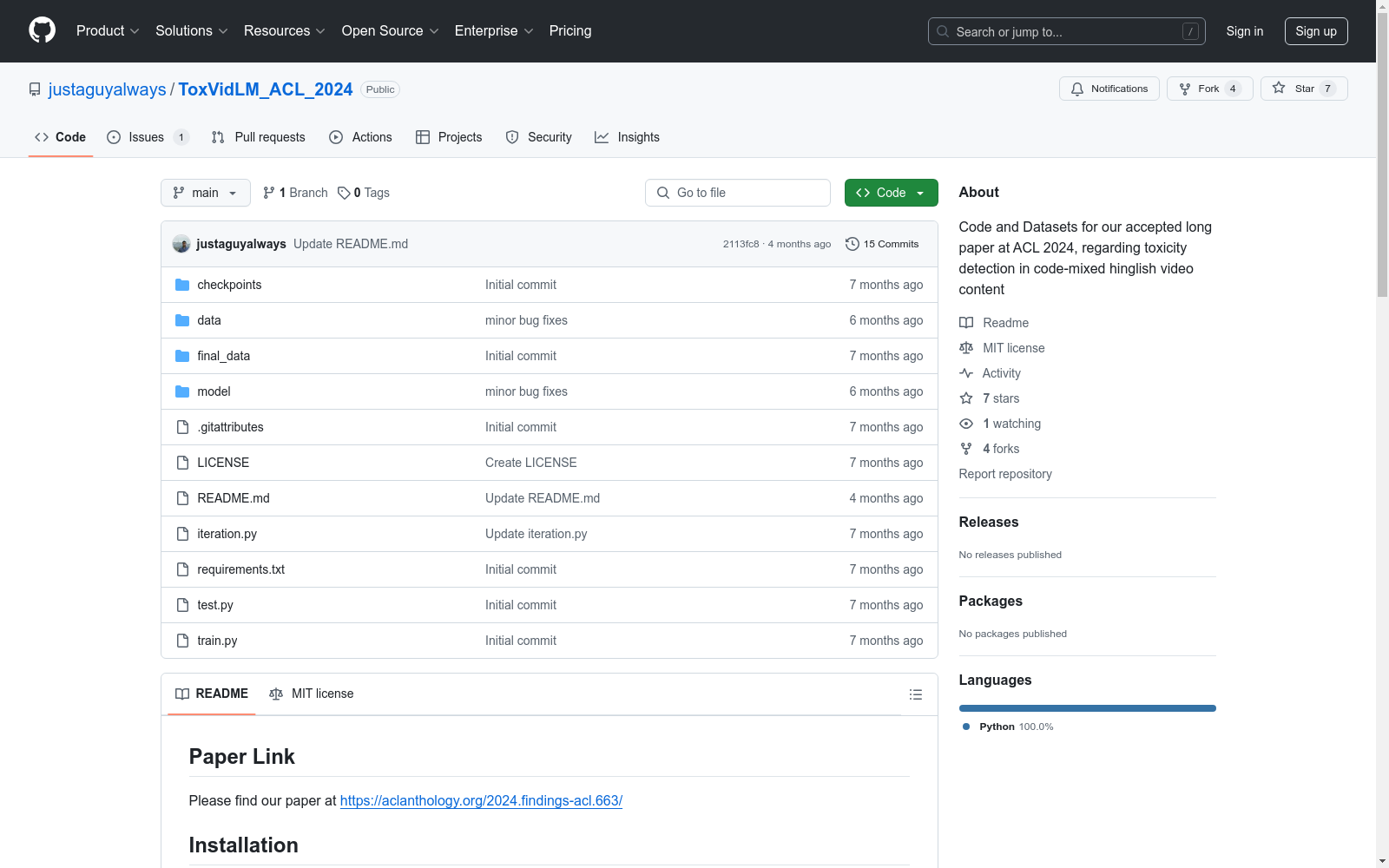Click the Activity pulse icon

[966, 373]
